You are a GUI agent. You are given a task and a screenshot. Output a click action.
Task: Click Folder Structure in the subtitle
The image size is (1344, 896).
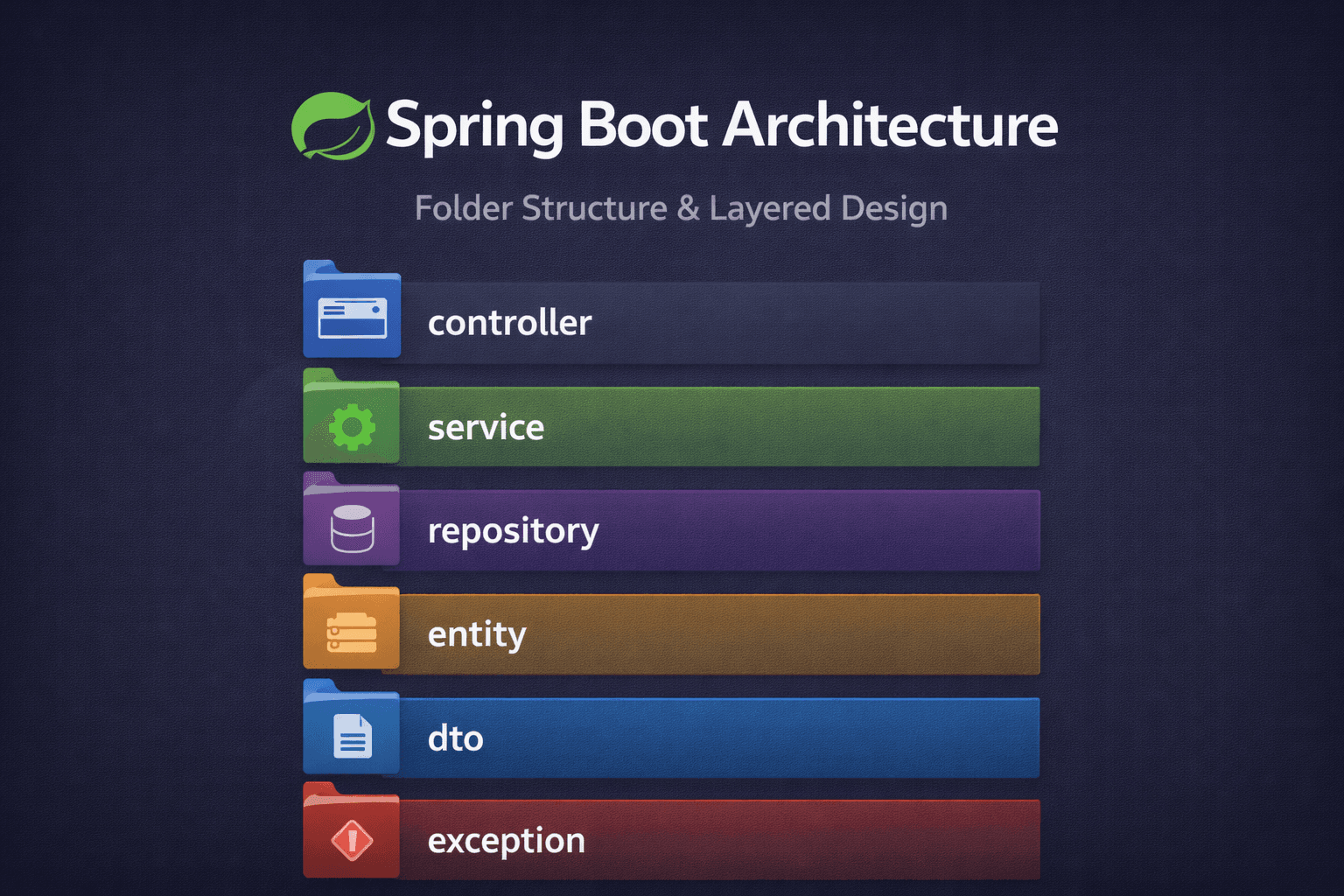coord(541,208)
